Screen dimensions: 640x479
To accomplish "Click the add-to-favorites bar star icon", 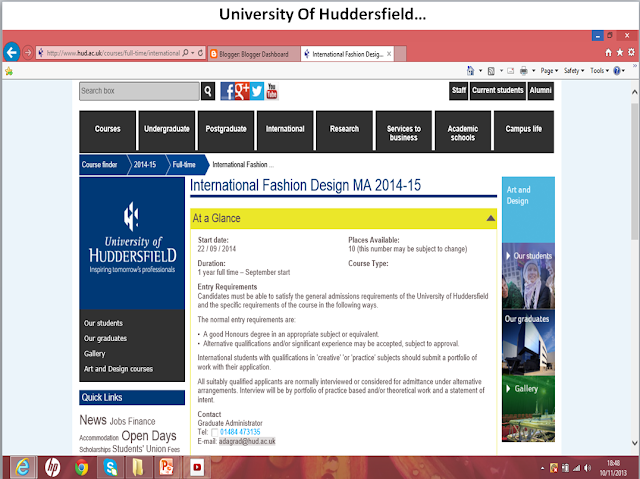I will tap(9, 71).
